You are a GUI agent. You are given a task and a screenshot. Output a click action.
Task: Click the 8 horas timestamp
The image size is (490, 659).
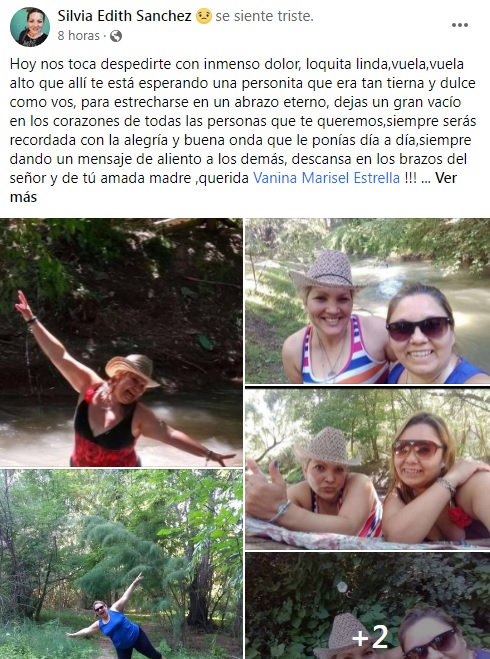(x=79, y=36)
